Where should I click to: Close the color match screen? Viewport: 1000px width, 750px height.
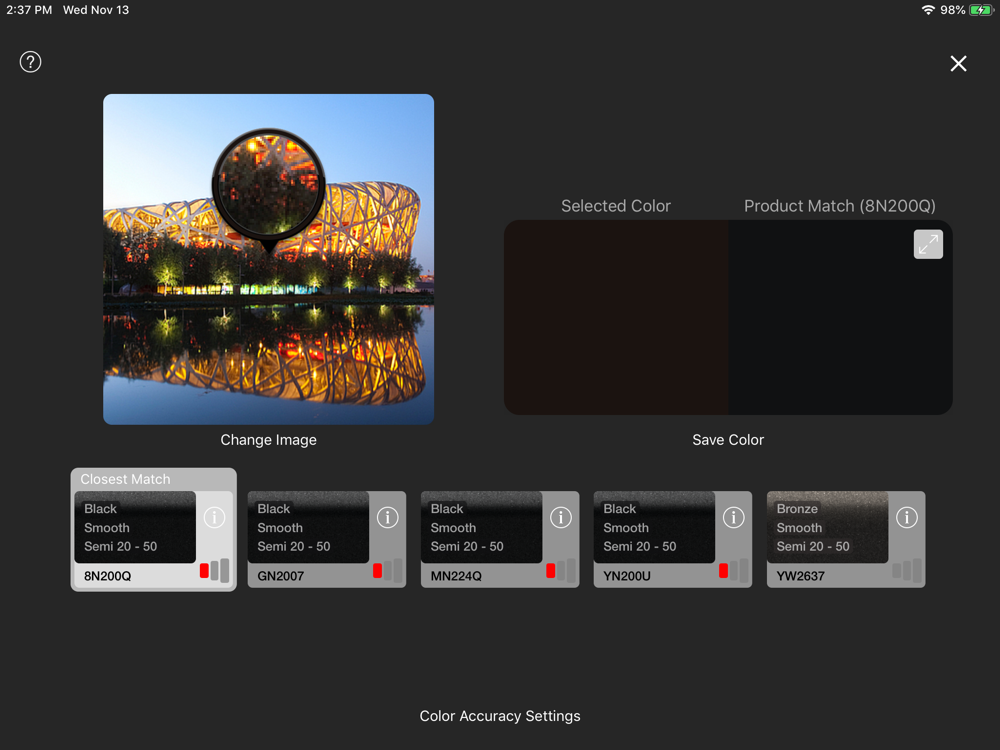tap(958, 63)
